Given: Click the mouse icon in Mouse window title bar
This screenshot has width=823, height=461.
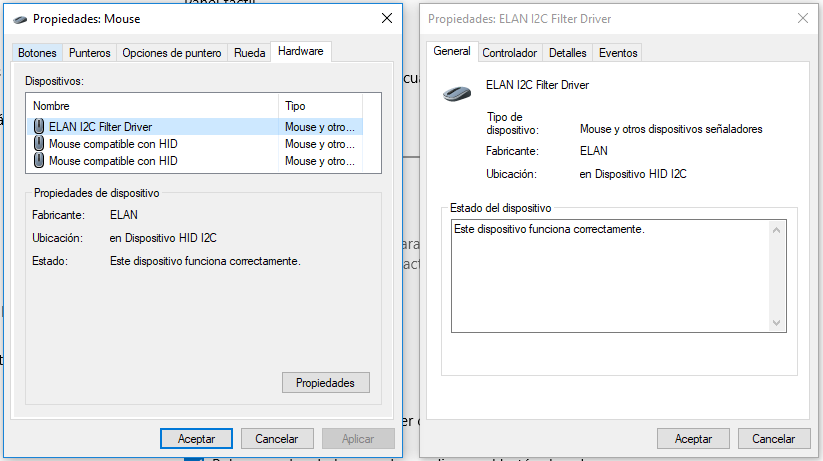Looking at the screenshot, I should click(x=20, y=19).
